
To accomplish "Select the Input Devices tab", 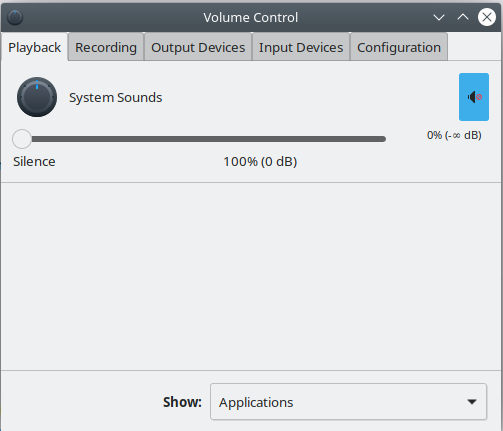I will [301, 47].
